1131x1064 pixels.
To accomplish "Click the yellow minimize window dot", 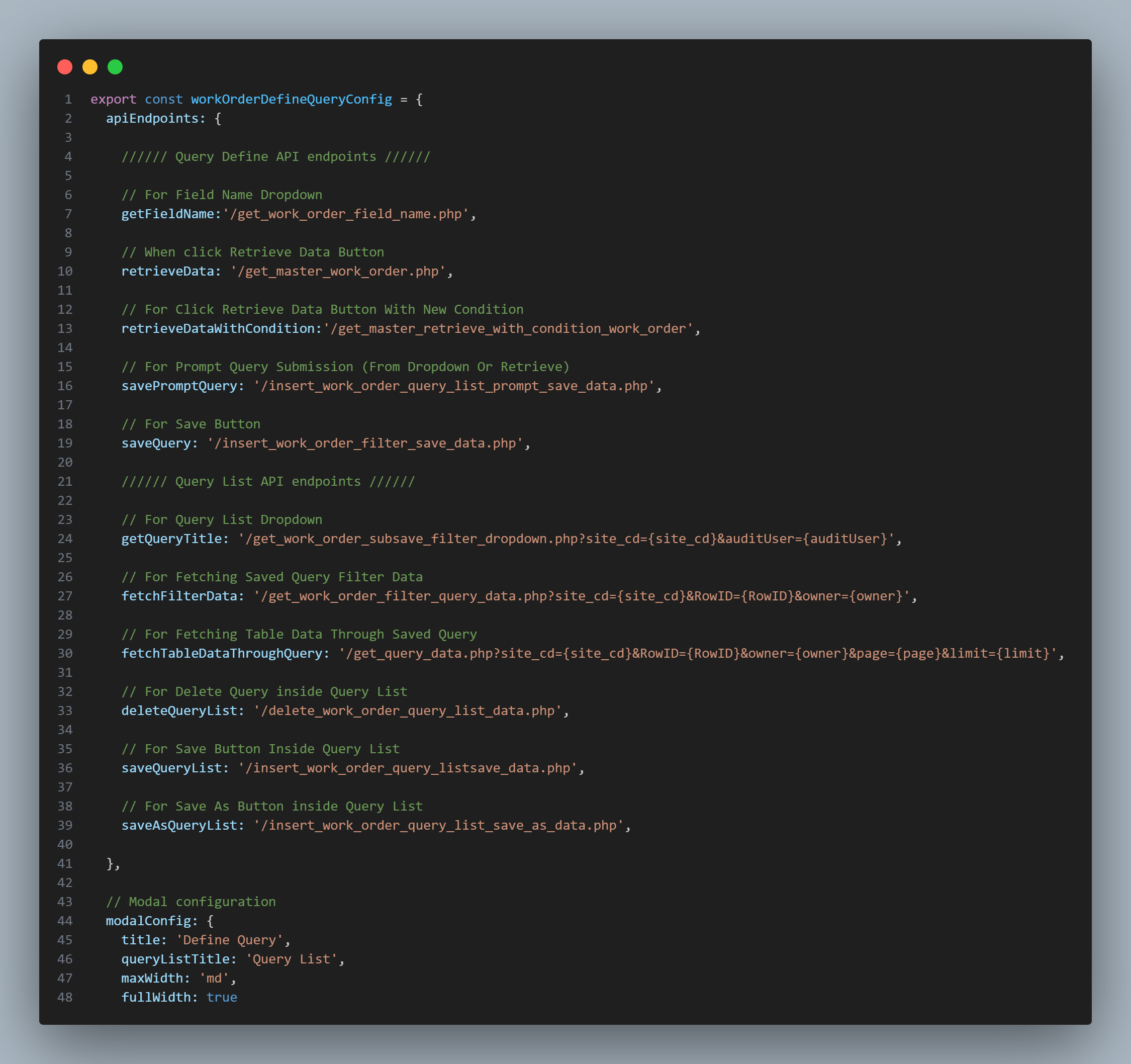I will 90,67.
